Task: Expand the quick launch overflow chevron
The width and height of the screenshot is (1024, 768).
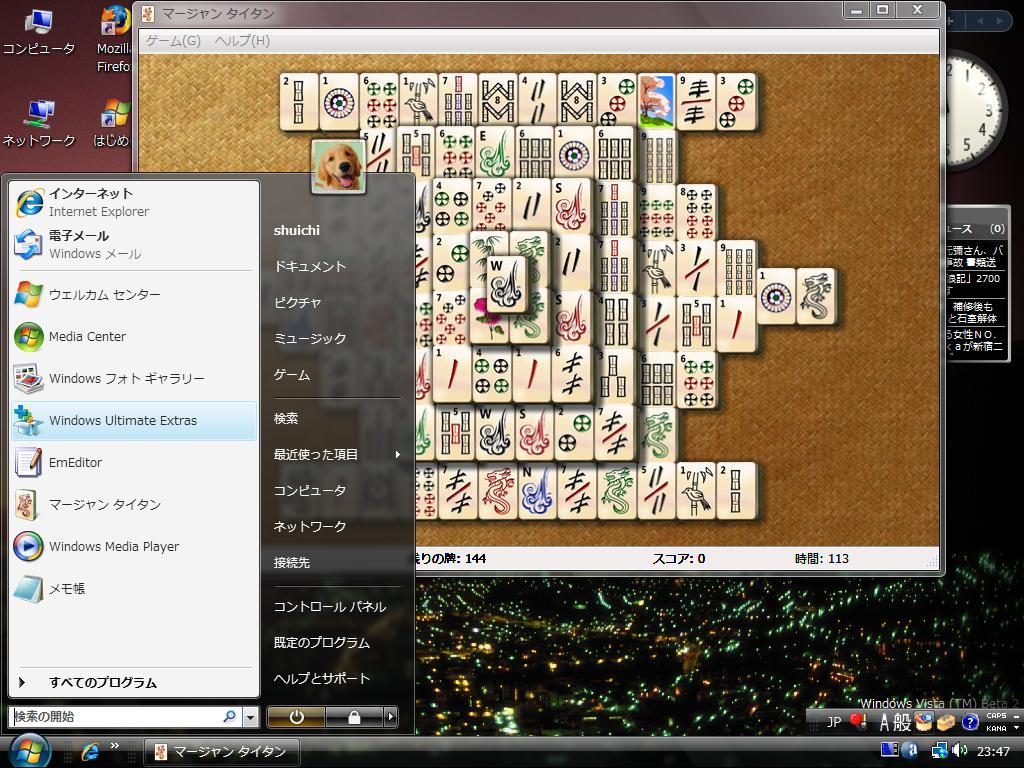Action: 115,746
